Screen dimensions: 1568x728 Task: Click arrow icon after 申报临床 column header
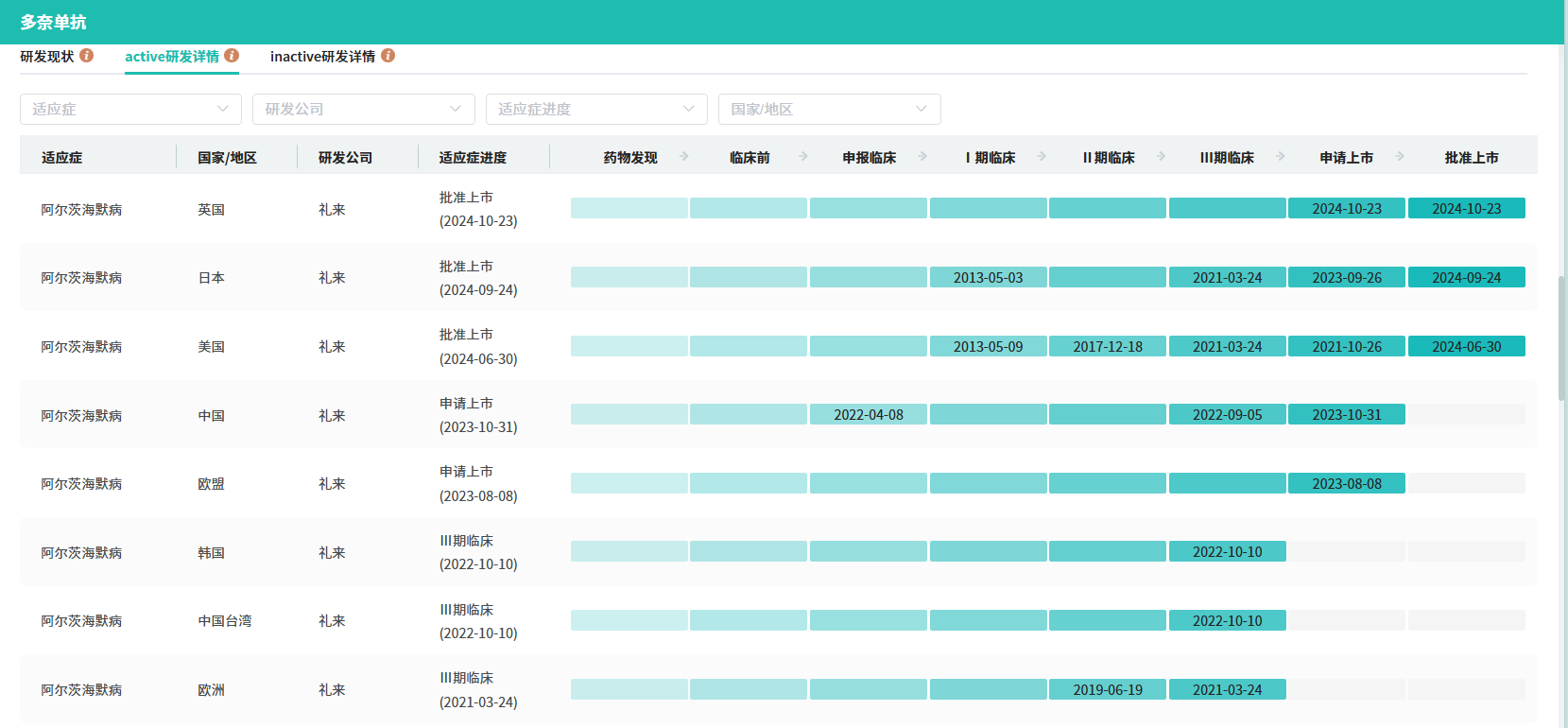[922, 157]
